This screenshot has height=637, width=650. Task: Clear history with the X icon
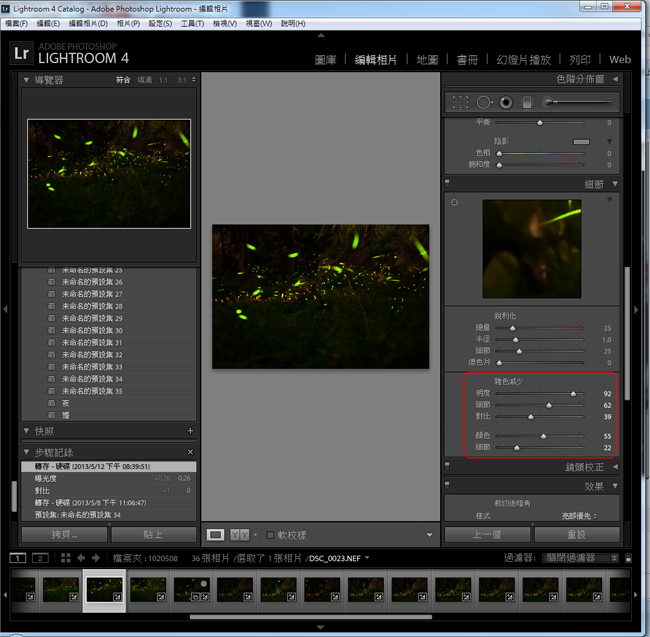coord(190,452)
